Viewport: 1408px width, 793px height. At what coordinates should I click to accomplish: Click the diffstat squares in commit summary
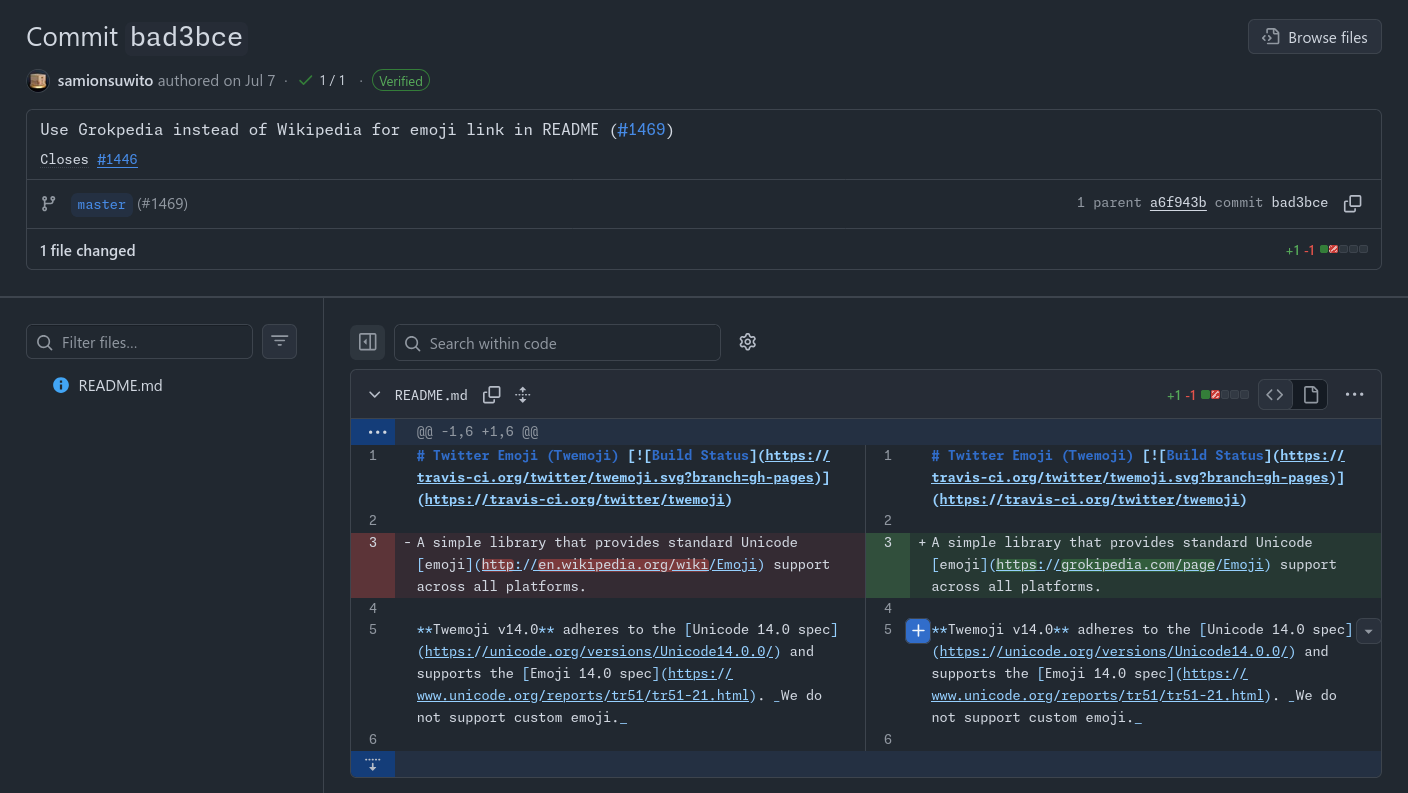1344,250
